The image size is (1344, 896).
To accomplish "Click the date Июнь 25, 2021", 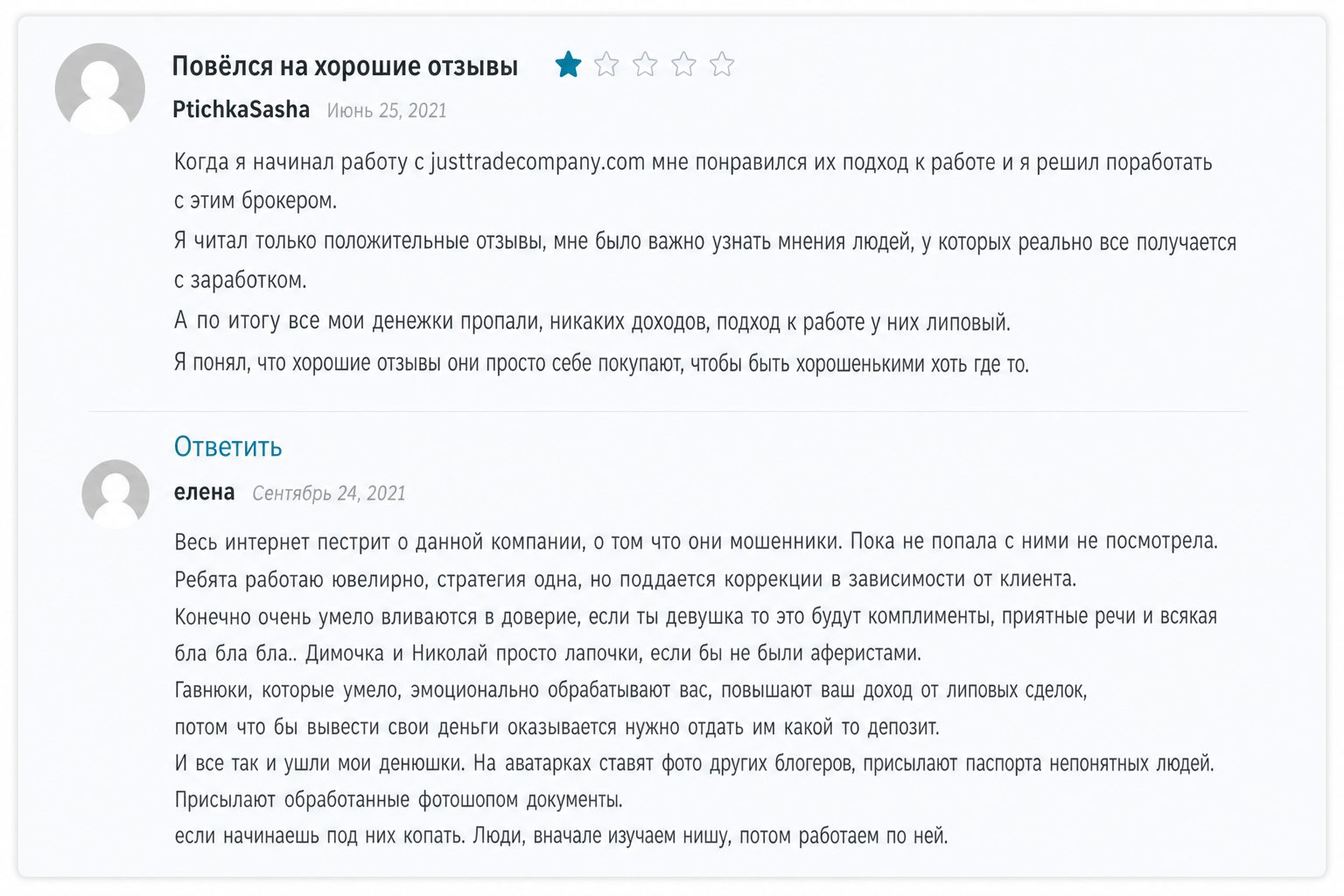I will click(387, 111).
